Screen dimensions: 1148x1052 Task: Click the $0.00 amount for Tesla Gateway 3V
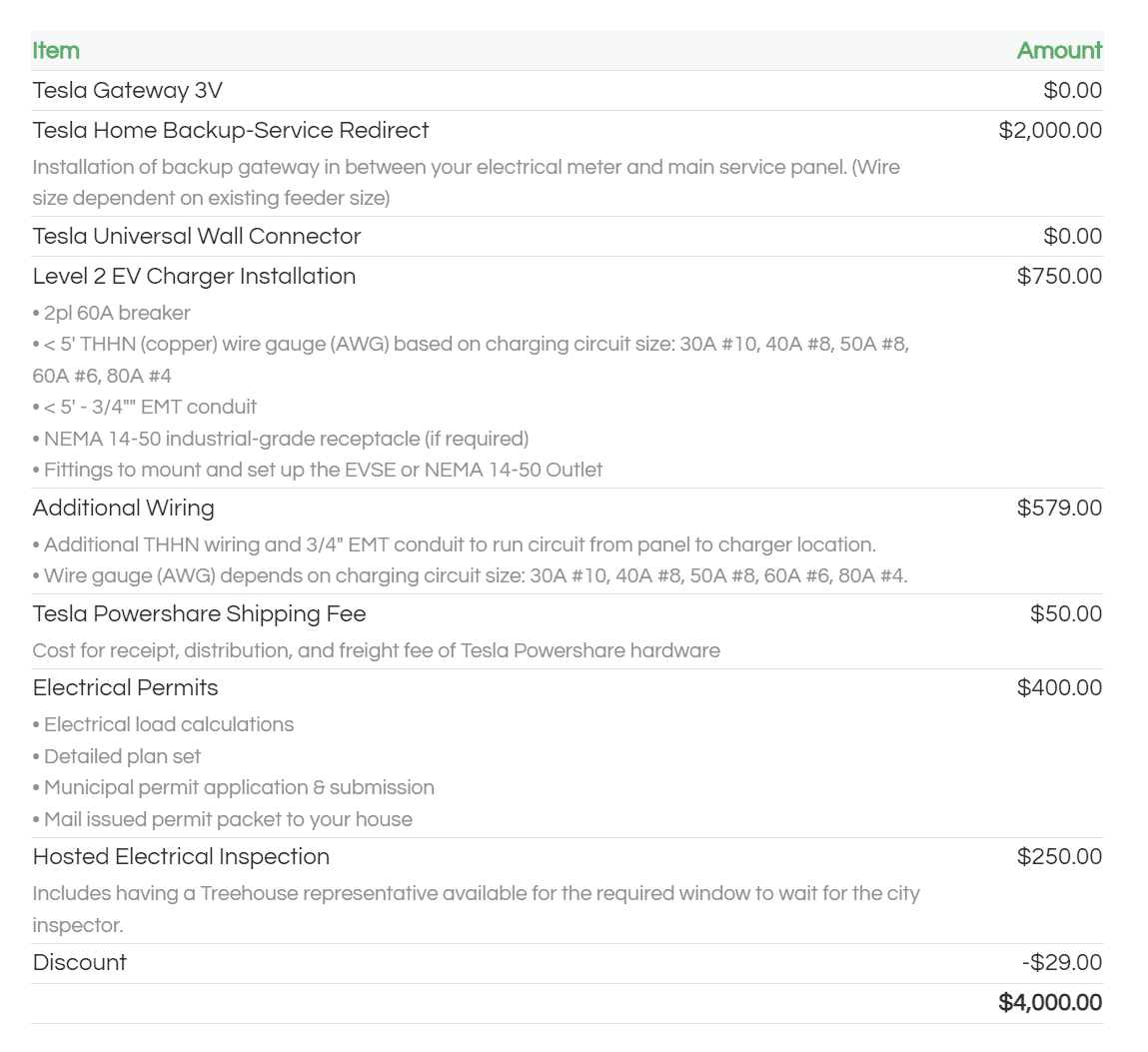click(x=1073, y=90)
